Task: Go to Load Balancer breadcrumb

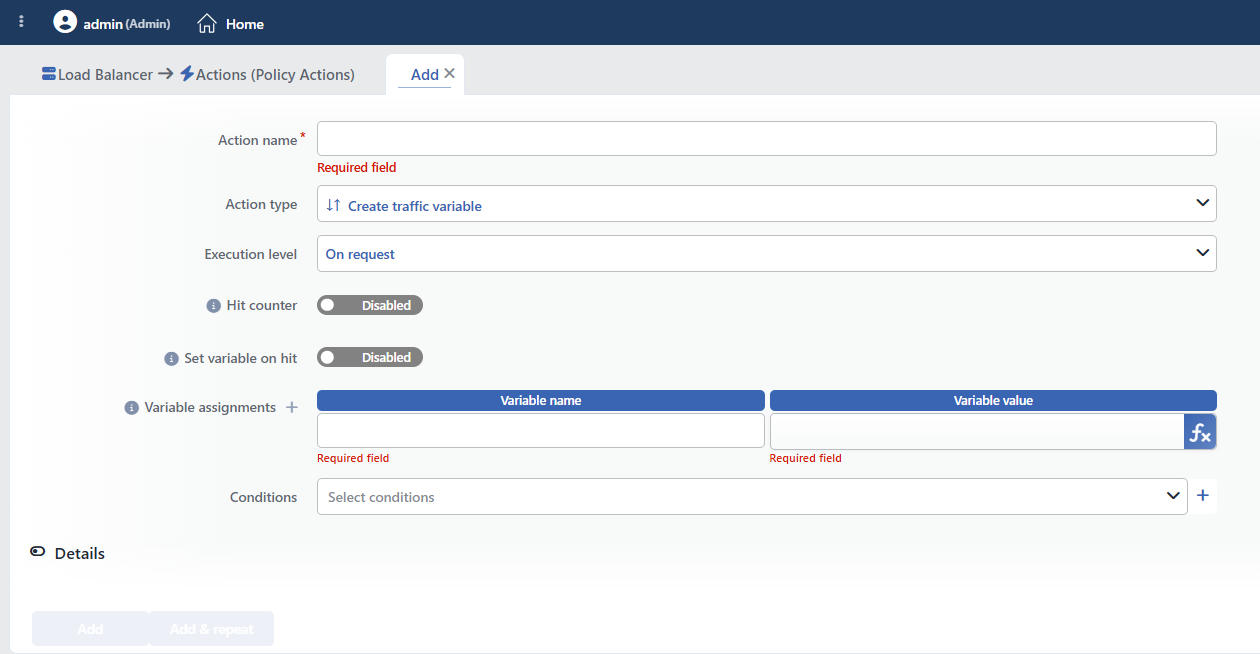Action: [105, 74]
